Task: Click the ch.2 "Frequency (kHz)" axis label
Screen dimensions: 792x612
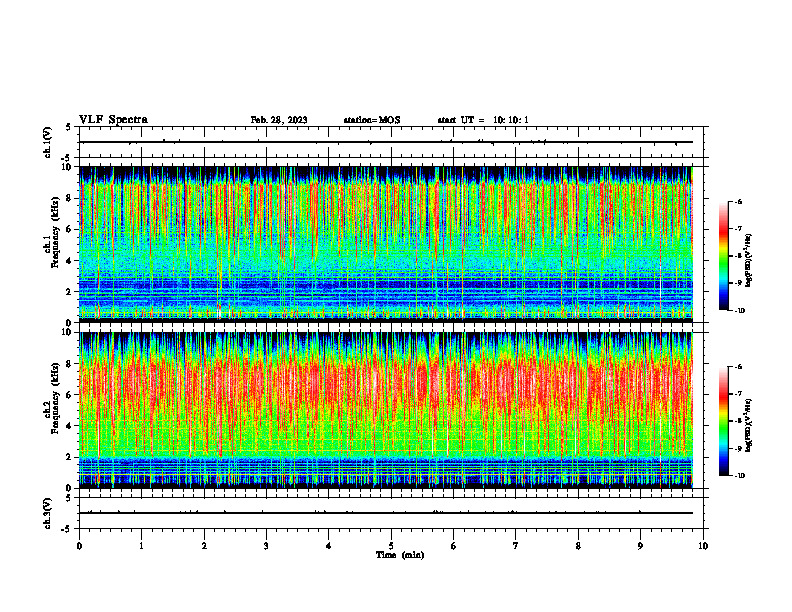Action: click(x=54, y=398)
